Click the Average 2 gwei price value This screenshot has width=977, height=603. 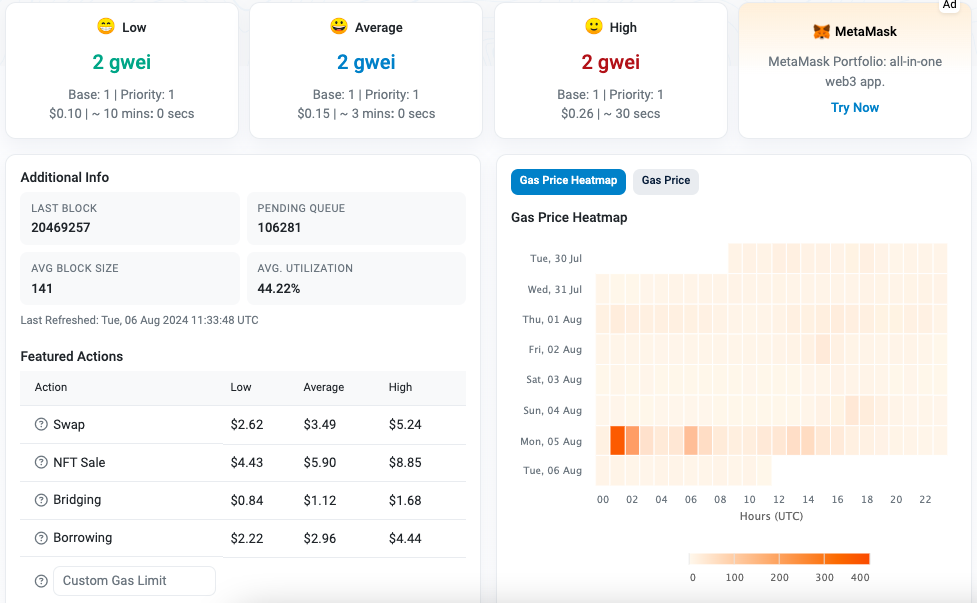[366, 63]
